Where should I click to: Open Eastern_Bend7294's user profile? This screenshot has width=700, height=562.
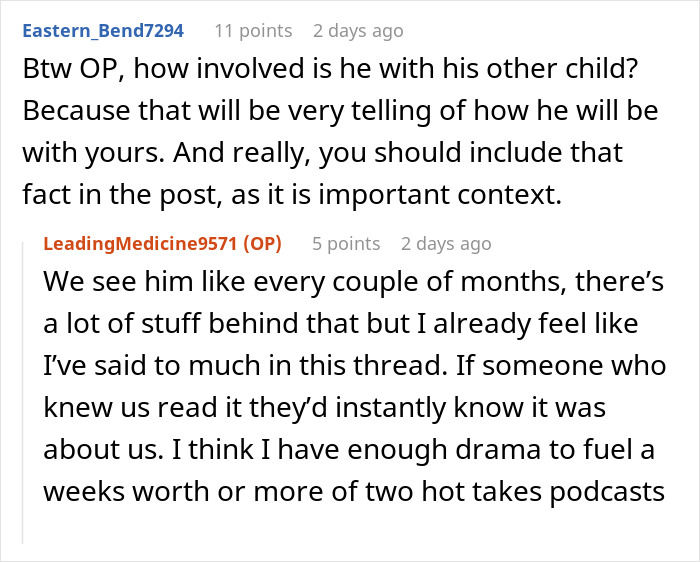[x=102, y=31]
